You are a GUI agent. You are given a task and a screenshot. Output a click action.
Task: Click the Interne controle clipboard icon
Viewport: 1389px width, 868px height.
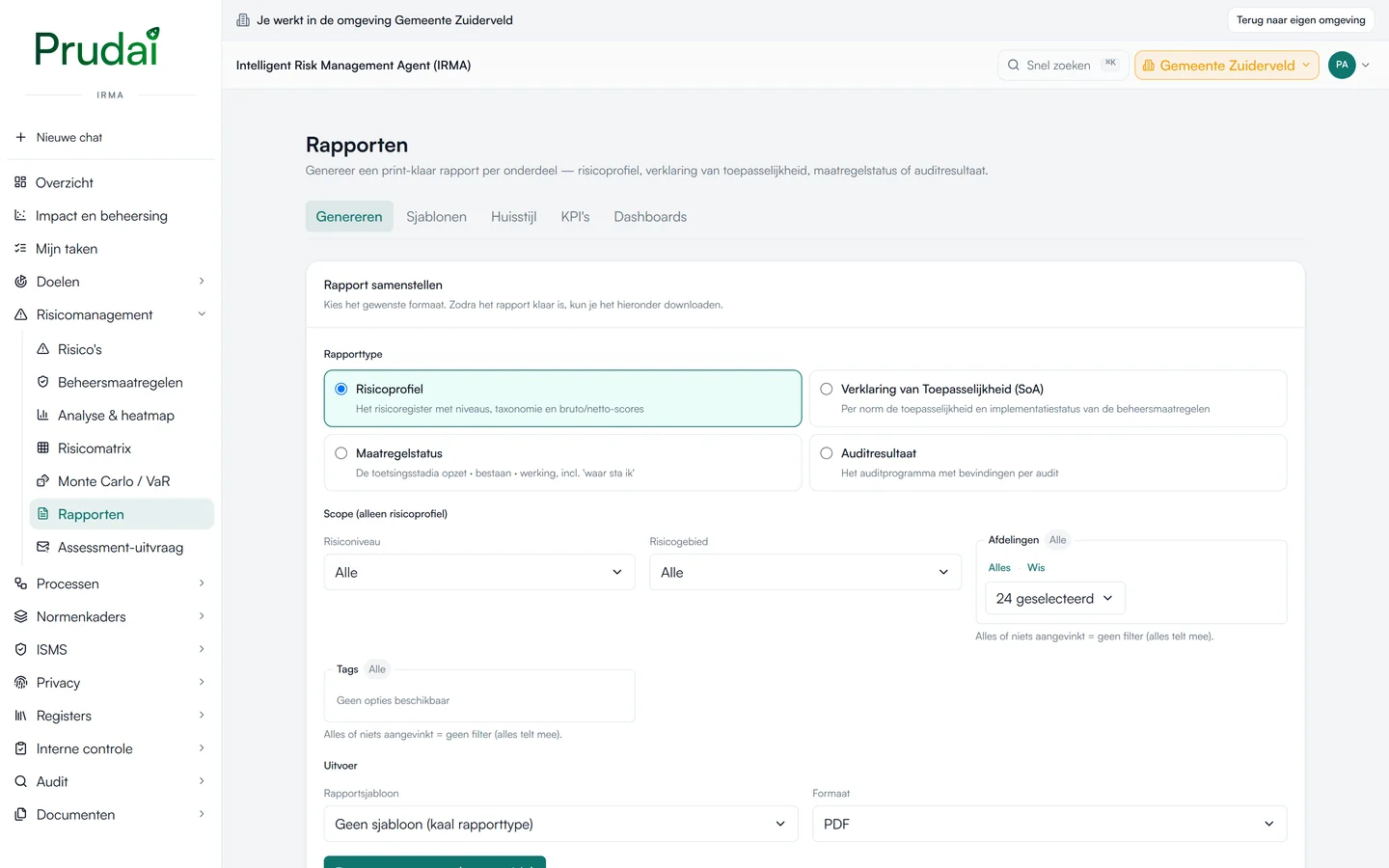coord(20,748)
